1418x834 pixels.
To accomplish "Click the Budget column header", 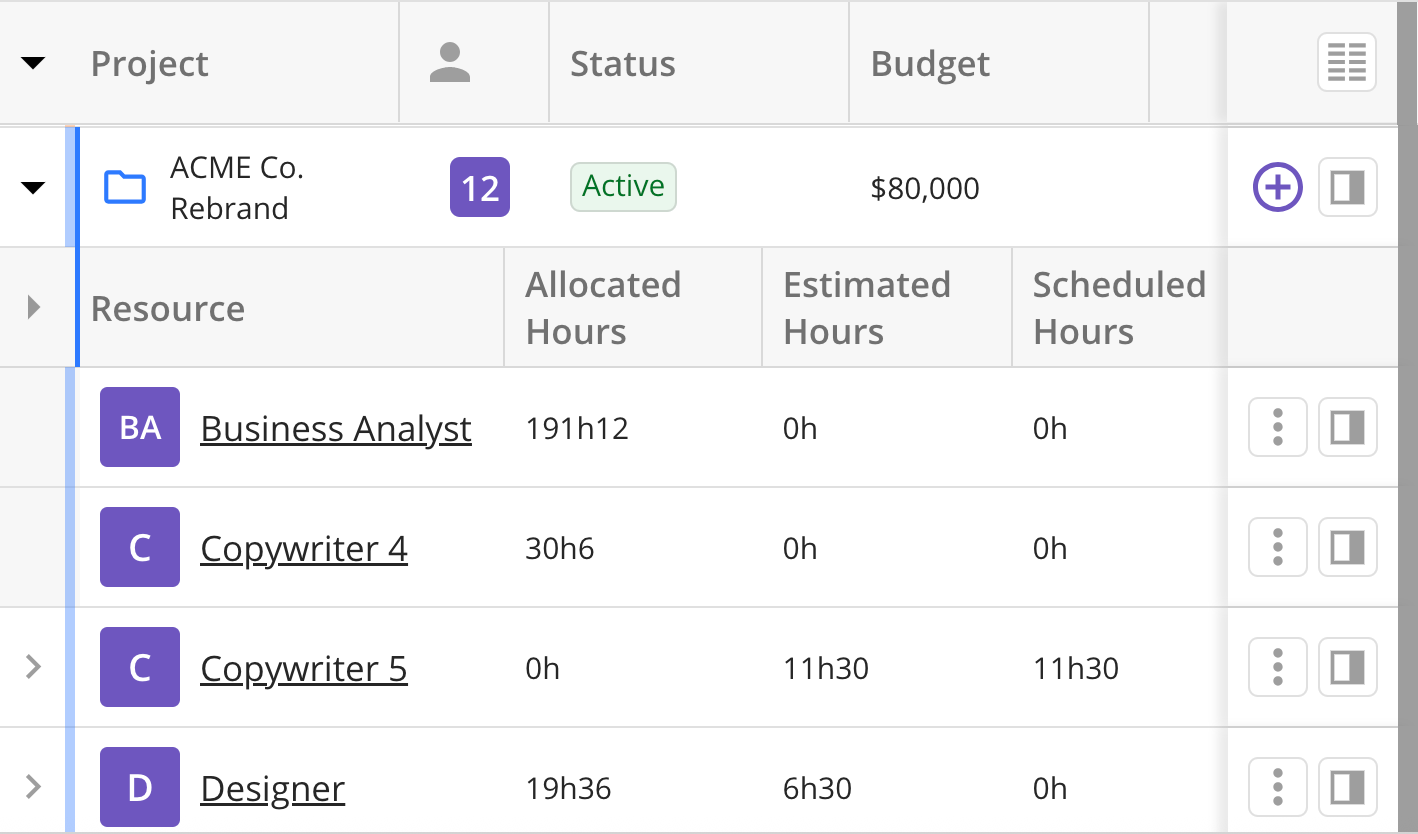I will tap(930, 64).
